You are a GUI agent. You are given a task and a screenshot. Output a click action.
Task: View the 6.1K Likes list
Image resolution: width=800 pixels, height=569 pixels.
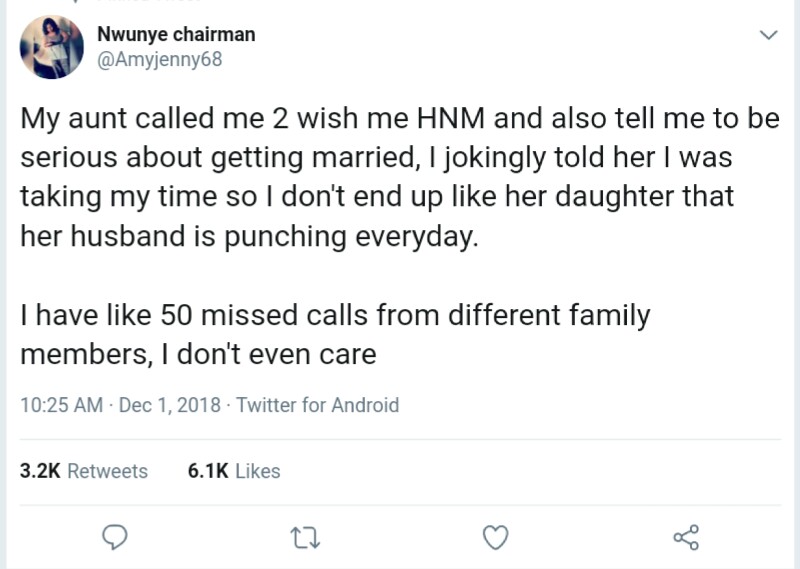234,471
